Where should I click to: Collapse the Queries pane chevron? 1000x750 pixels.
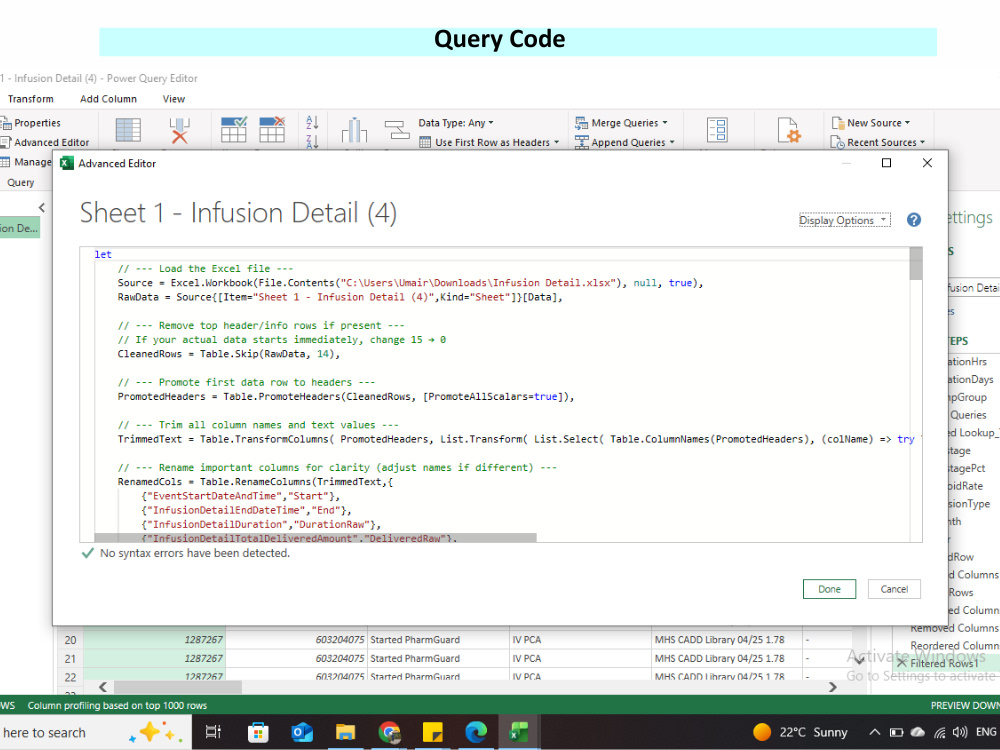tap(42, 207)
